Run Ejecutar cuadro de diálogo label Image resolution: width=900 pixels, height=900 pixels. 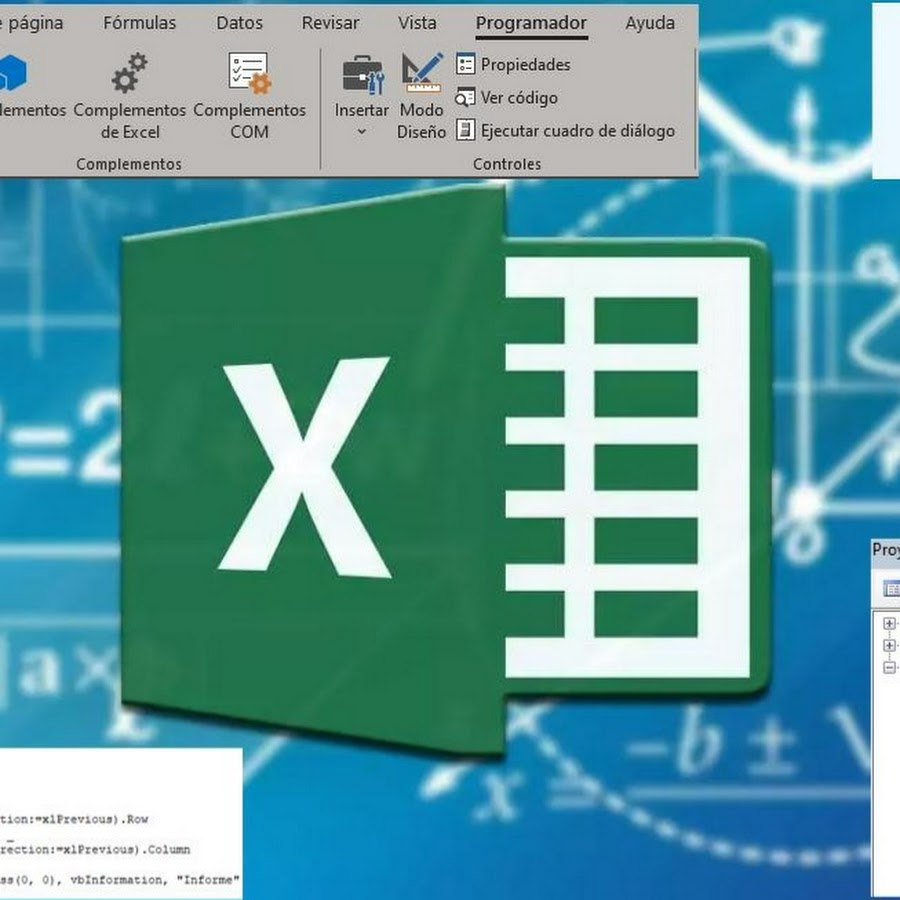(577, 131)
